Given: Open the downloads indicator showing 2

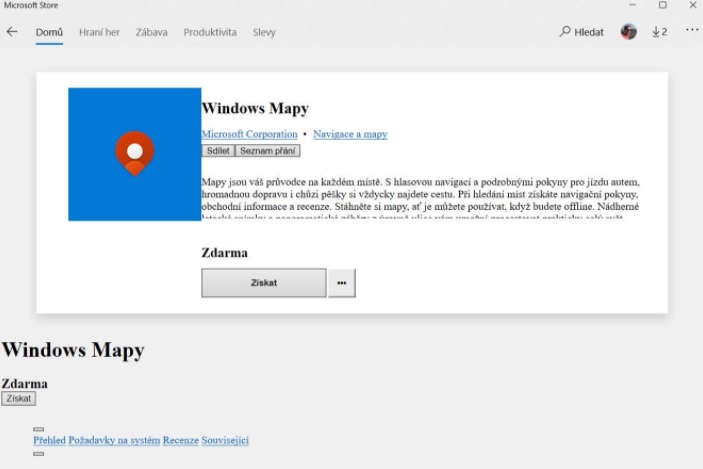Looking at the screenshot, I should (660, 32).
